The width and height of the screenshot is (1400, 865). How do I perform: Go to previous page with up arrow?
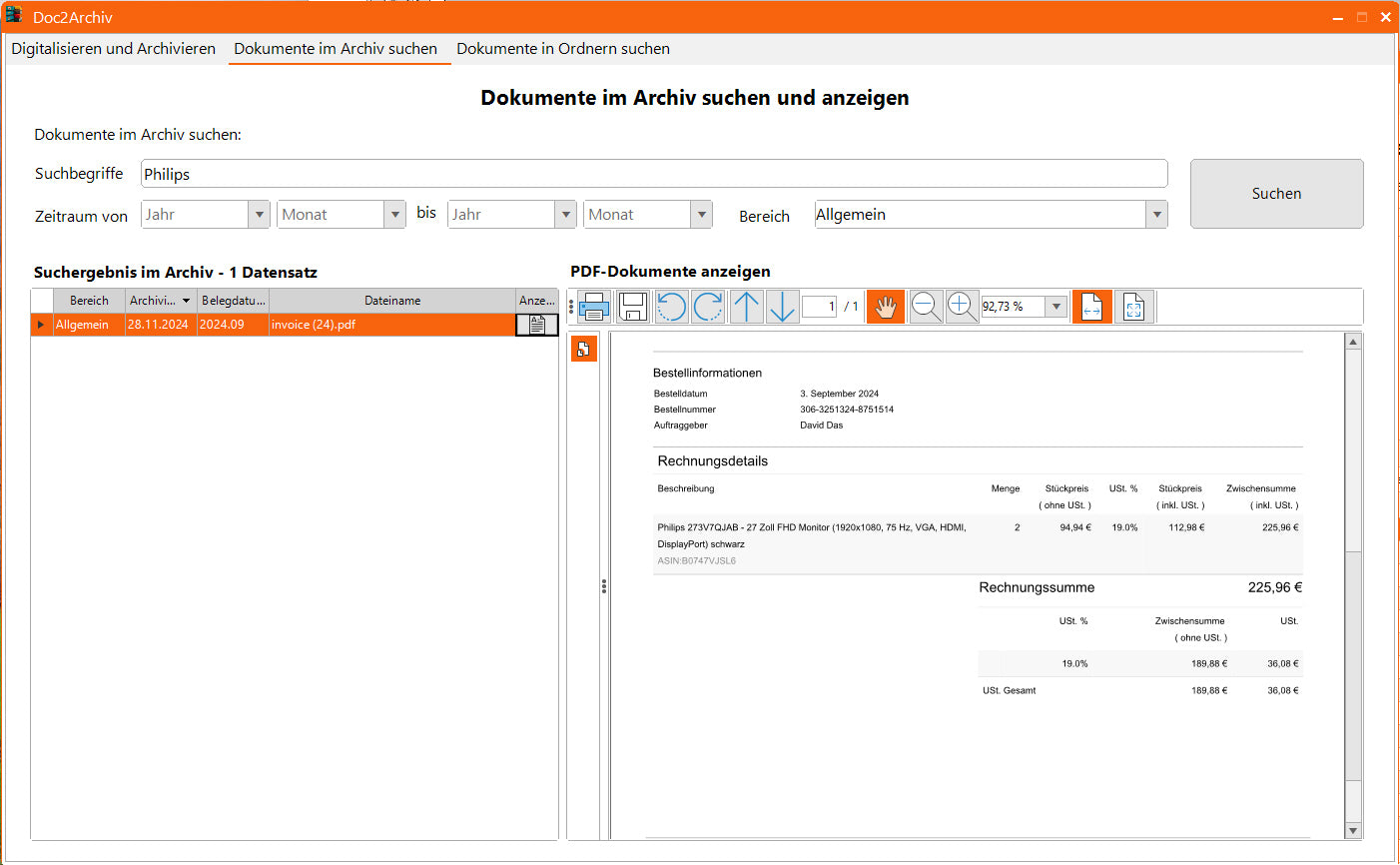click(746, 307)
